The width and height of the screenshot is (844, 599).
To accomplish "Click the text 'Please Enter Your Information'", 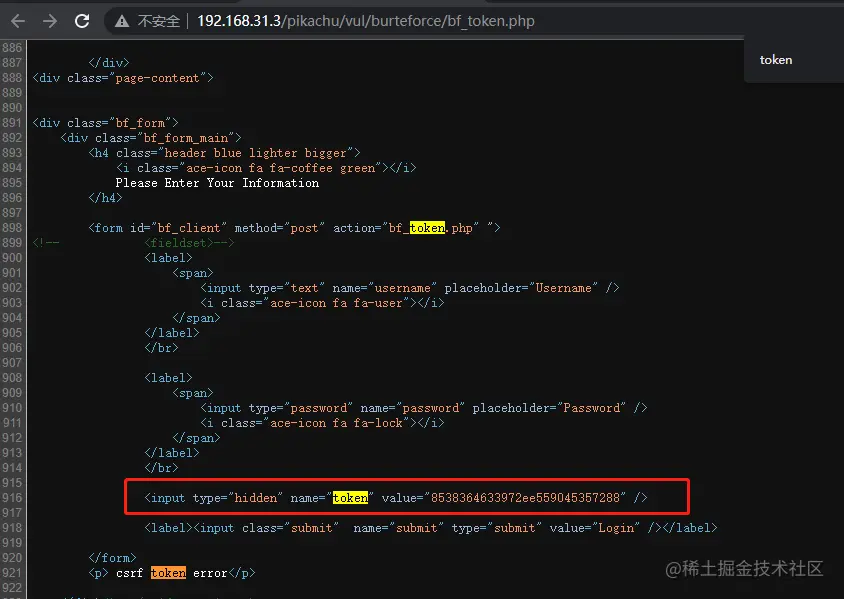I will tap(217, 183).
